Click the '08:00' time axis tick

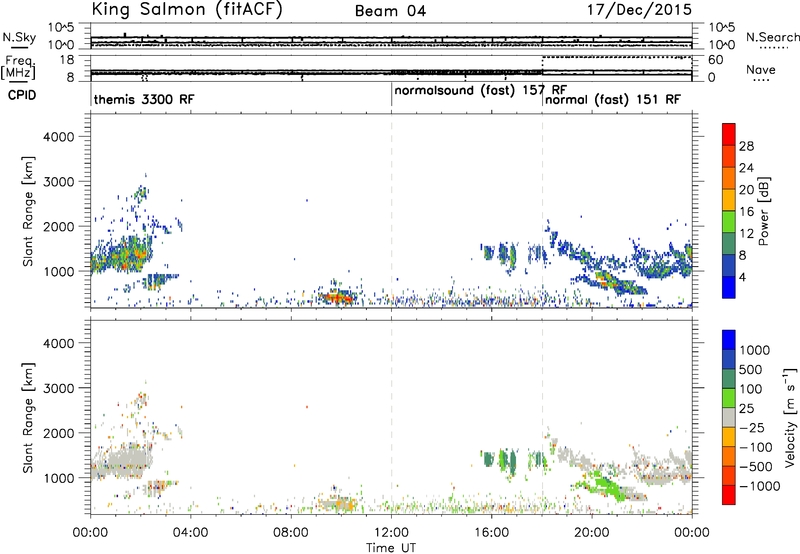[x=291, y=533]
